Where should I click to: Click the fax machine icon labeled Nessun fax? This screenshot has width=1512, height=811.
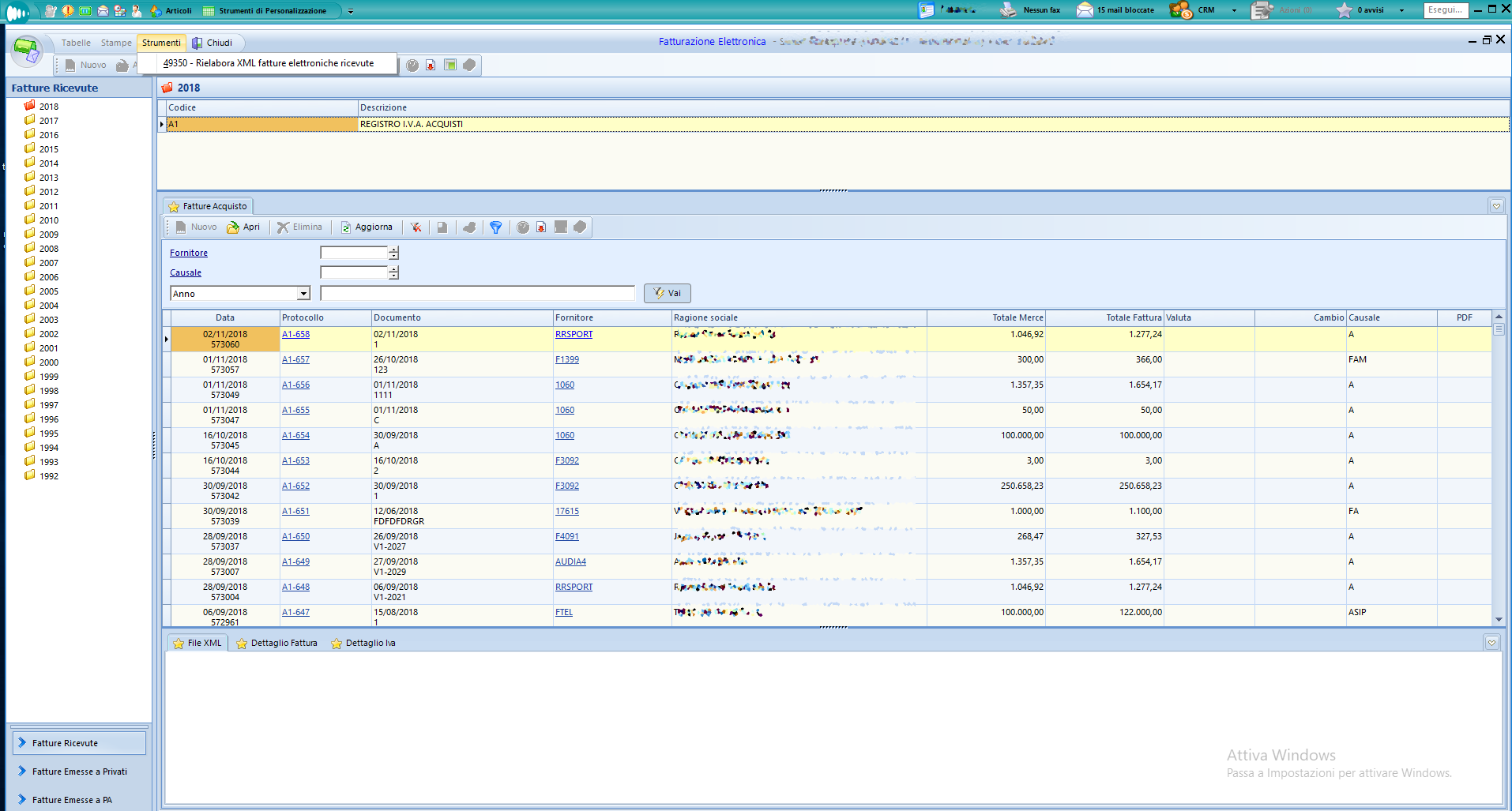1008,10
